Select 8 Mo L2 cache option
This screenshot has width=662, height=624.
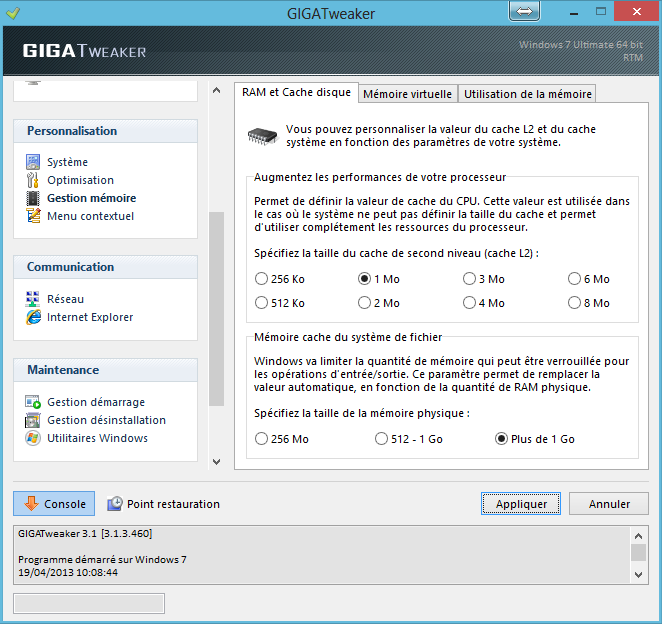click(x=589, y=303)
